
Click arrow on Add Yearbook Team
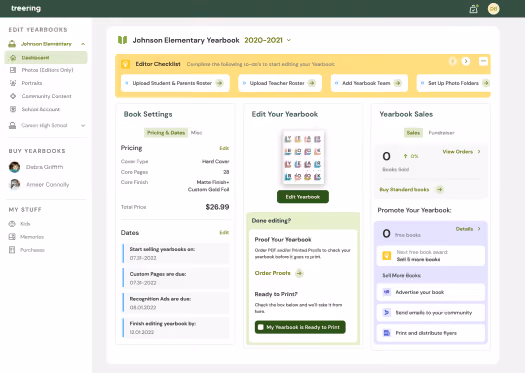click(397, 83)
